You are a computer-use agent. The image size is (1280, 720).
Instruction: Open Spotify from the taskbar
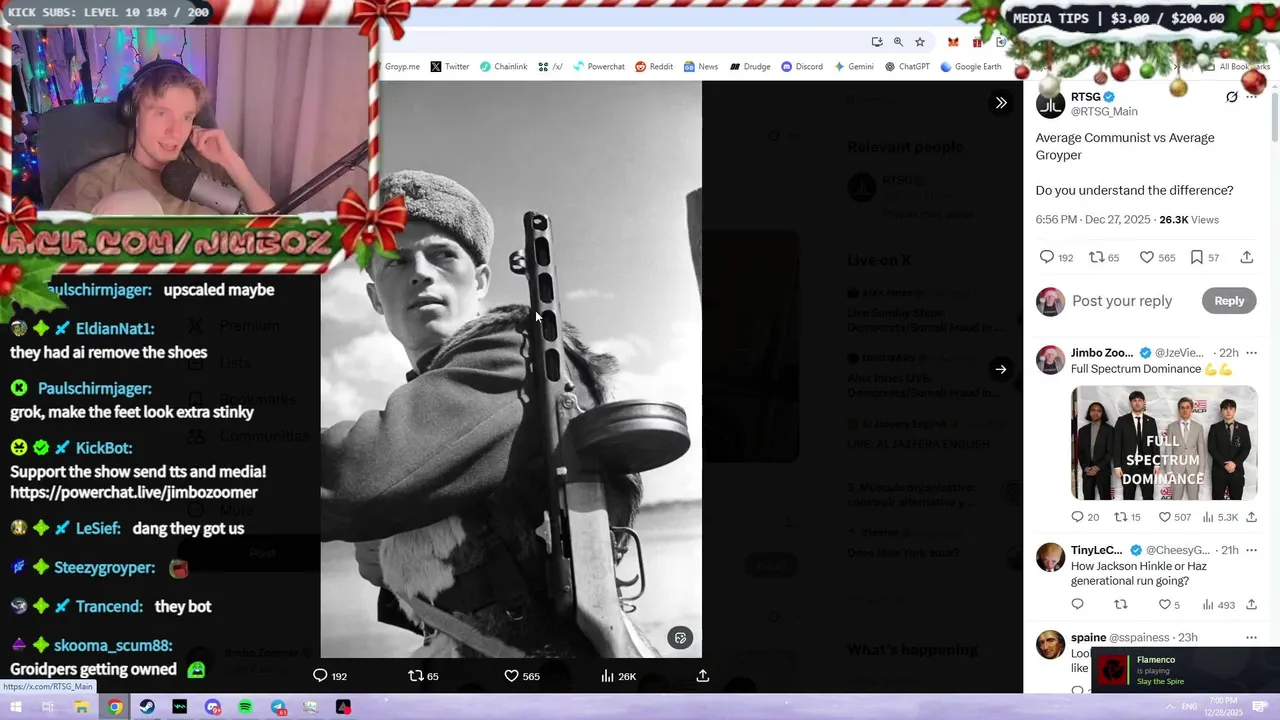click(x=245, y=707)
